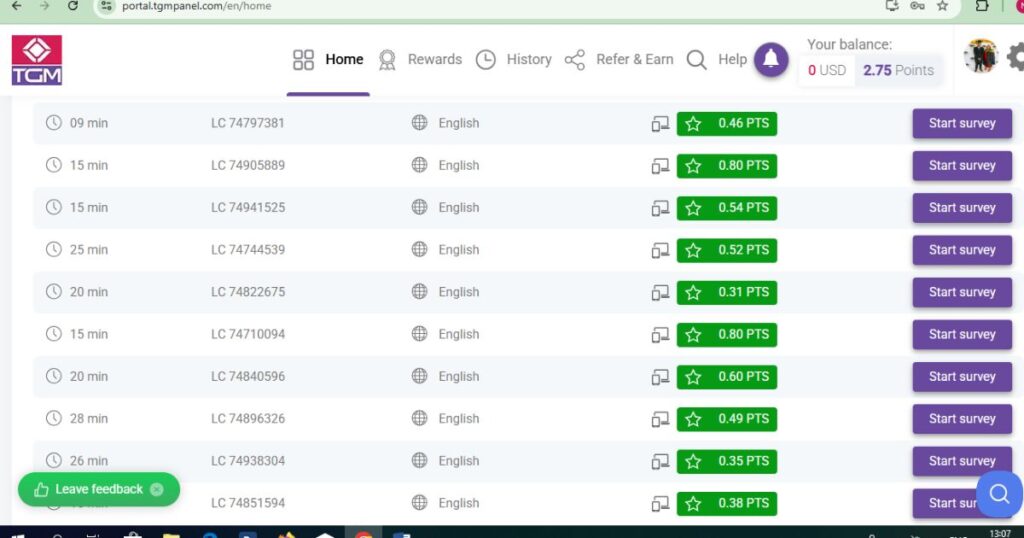Click the 0.49 PTS reward badge

pos(727,419)
